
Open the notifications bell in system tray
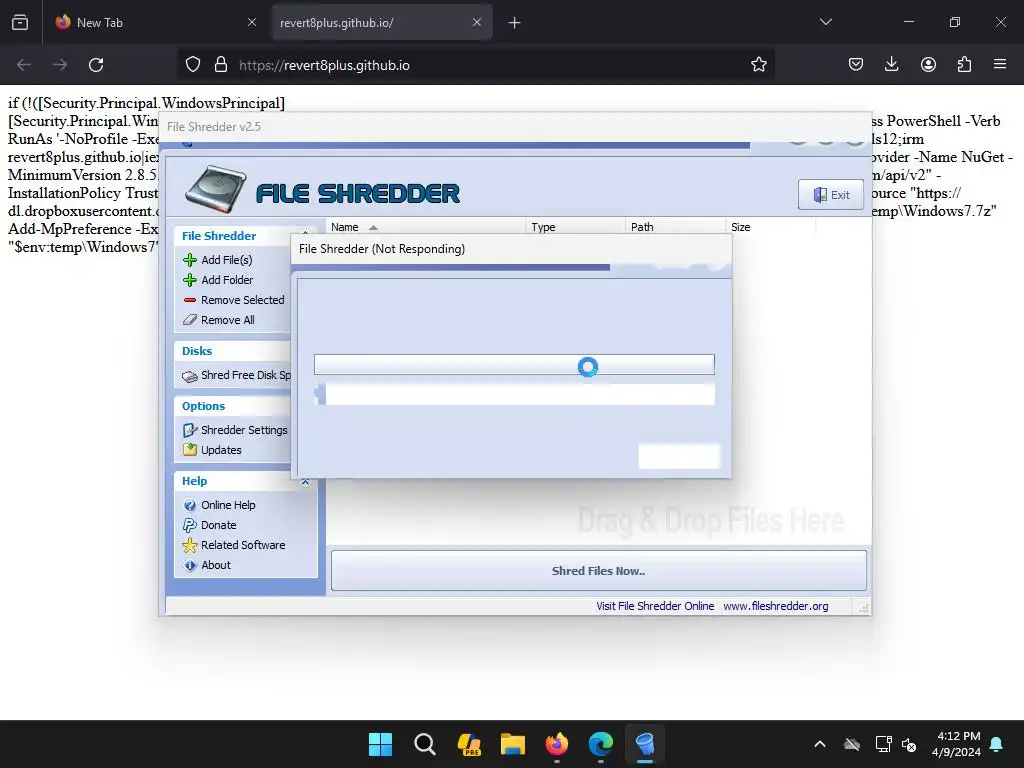tap(997, 744)
